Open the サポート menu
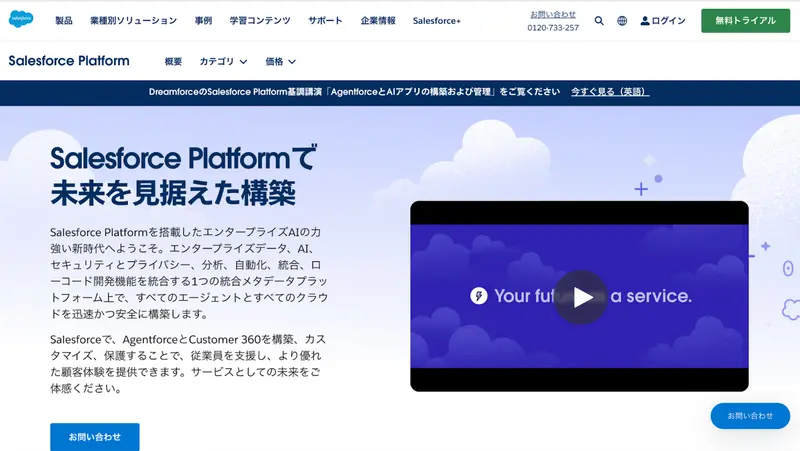 (325, 21)
